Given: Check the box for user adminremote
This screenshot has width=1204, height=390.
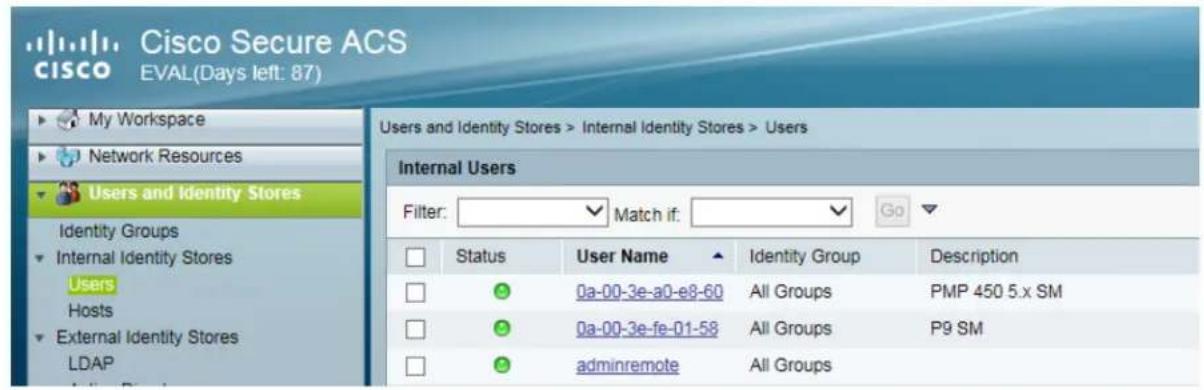Looking at the screenshot, I should (x=416, y=366).
